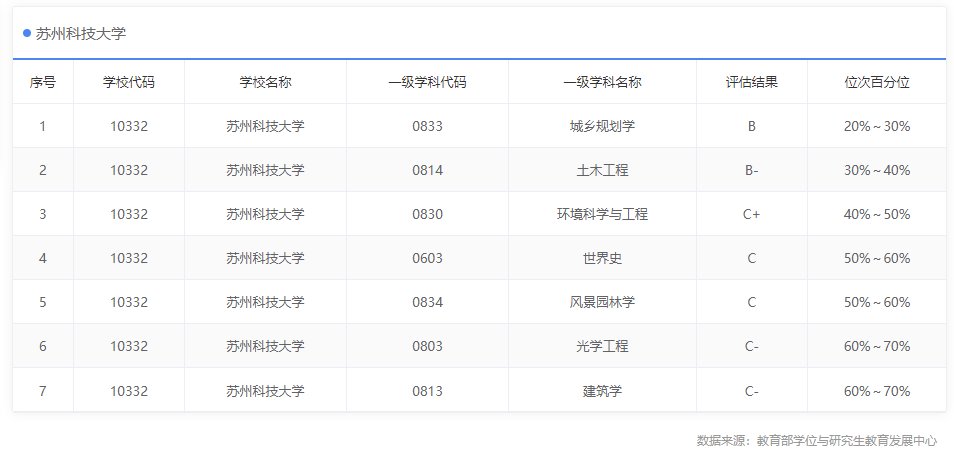Select discipline code 0603
This screenshot has width=954, height=452.
[427, 258]
